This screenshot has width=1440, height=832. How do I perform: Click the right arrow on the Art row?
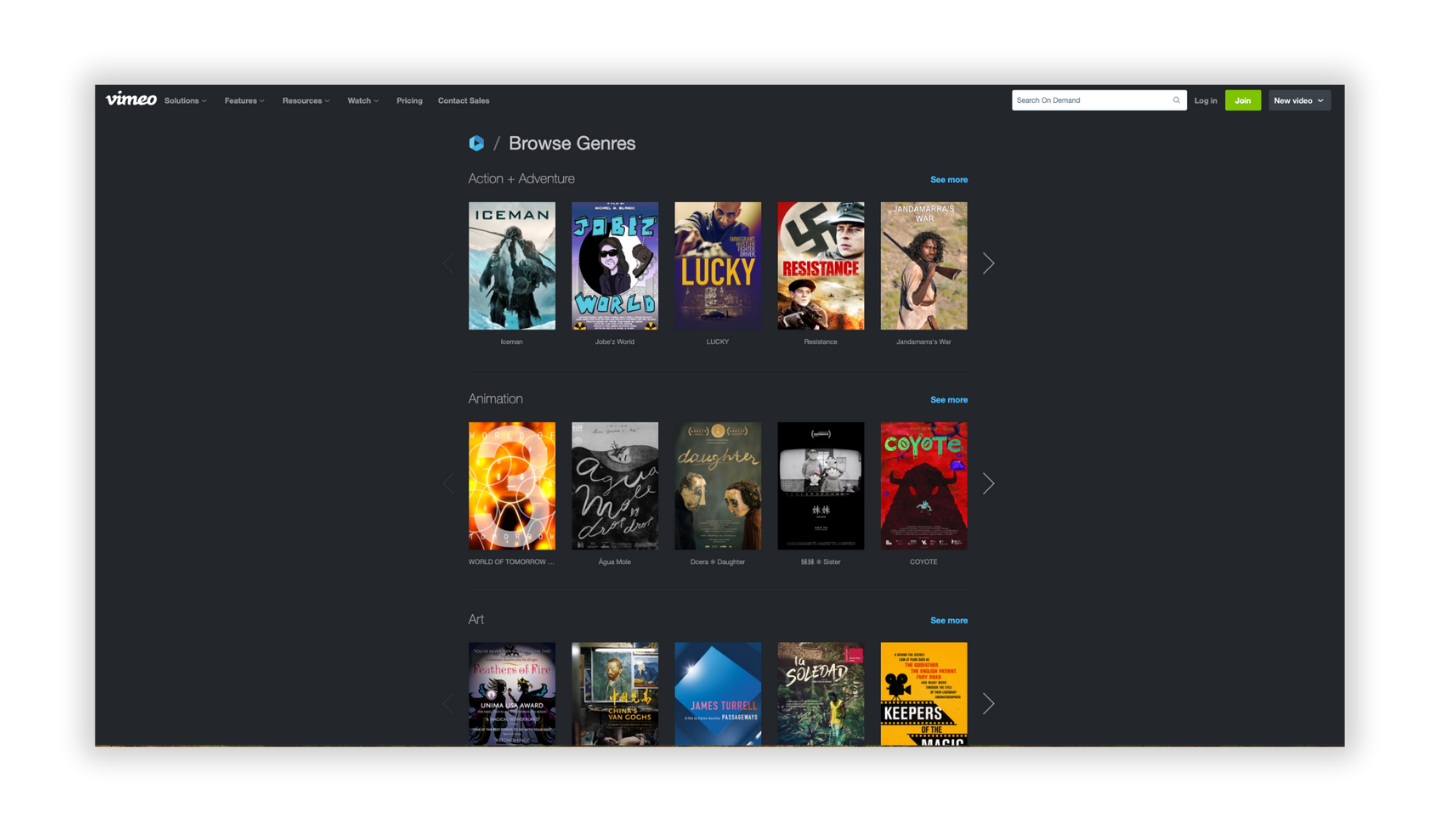(x=988, y=703)
